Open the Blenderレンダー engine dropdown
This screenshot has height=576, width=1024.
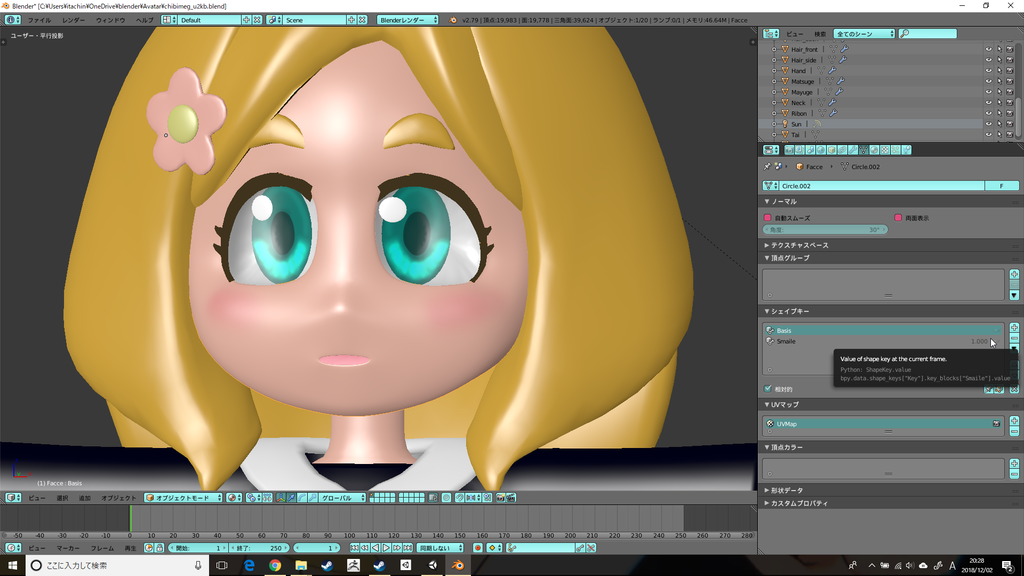(x=408, y=20)
